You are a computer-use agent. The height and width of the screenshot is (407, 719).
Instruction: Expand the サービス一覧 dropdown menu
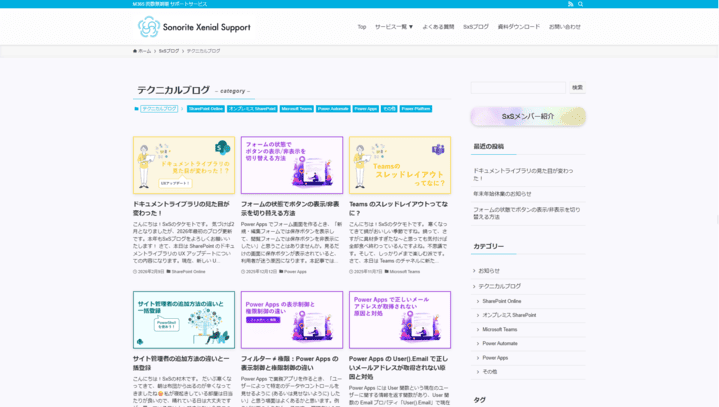point(394,27)
